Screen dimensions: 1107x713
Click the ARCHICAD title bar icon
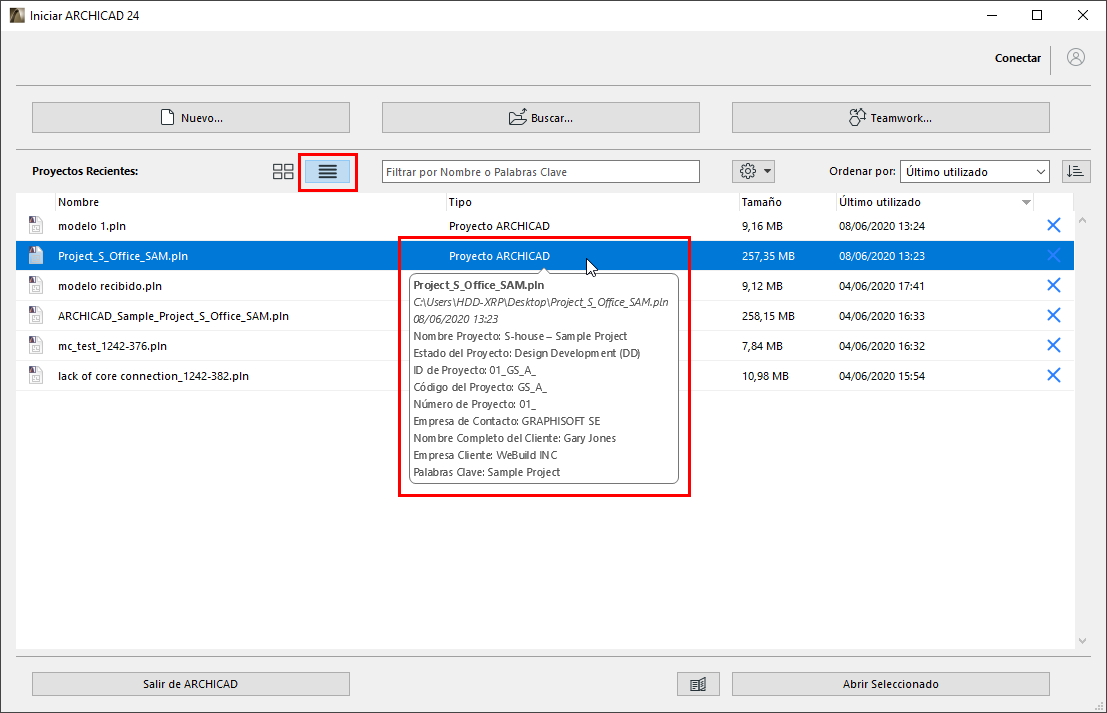[17, 15]
